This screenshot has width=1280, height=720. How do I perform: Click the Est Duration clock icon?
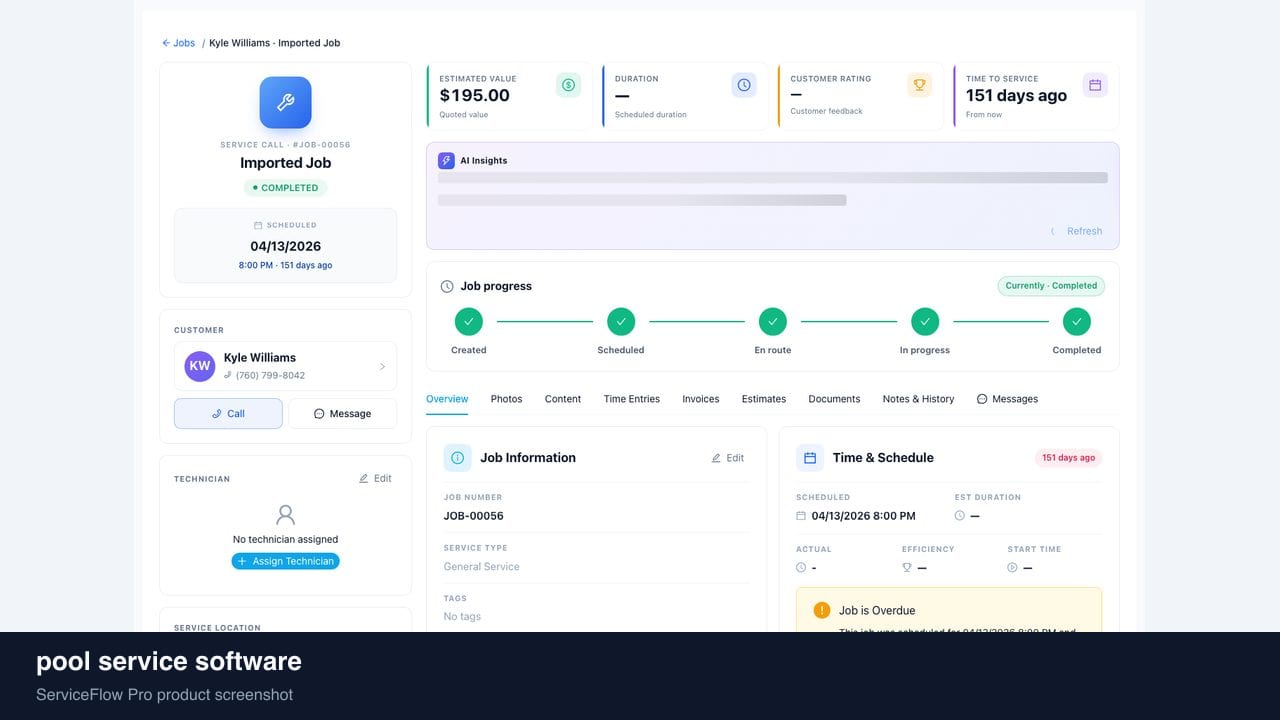[x=960, y=516]
